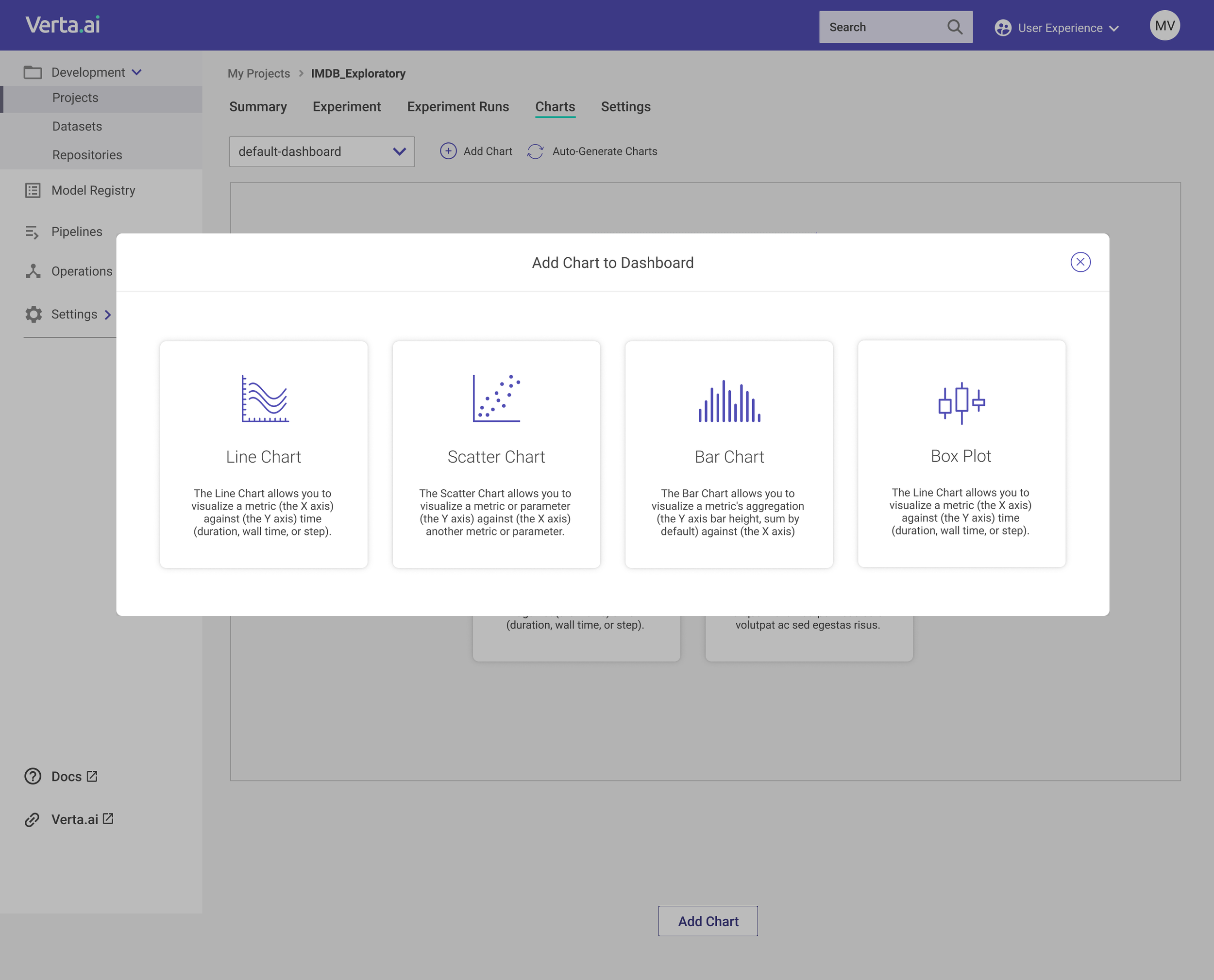Choose the Scatter Chart card title

click(496, 457)
